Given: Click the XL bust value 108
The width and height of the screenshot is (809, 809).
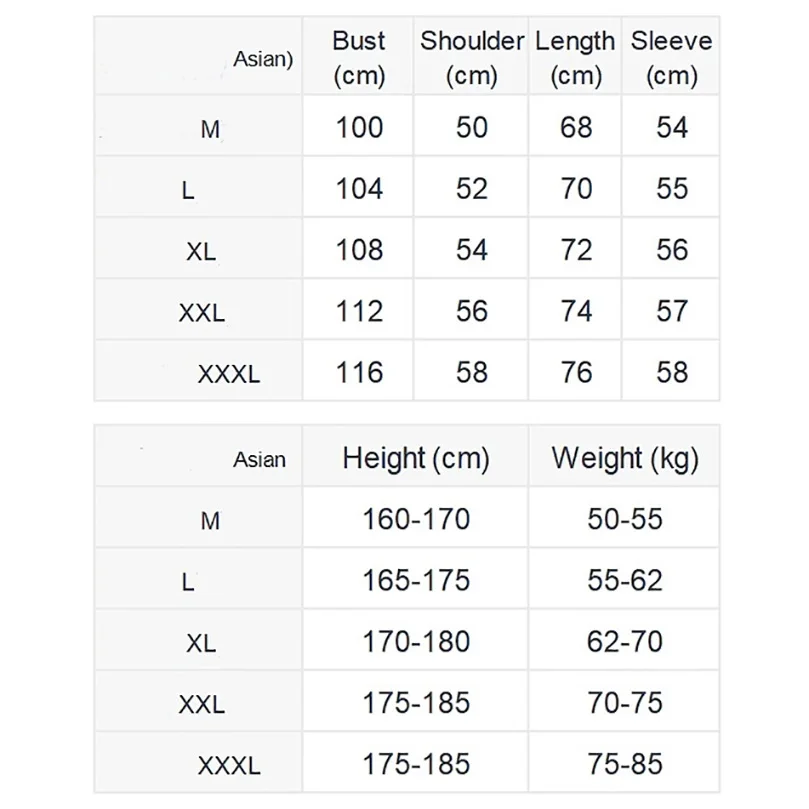Looking at the screenshot, I should pos(359,250).
